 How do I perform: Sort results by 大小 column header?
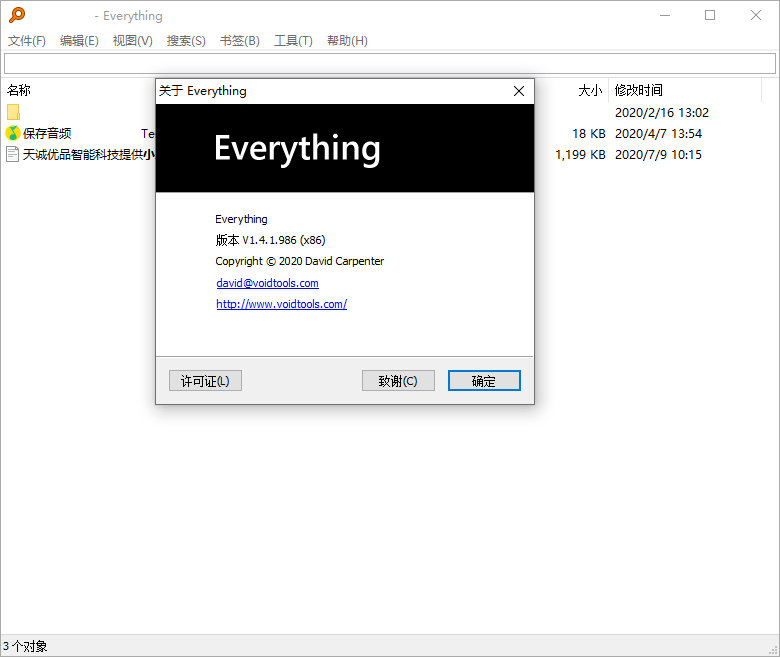click(590, 90)
